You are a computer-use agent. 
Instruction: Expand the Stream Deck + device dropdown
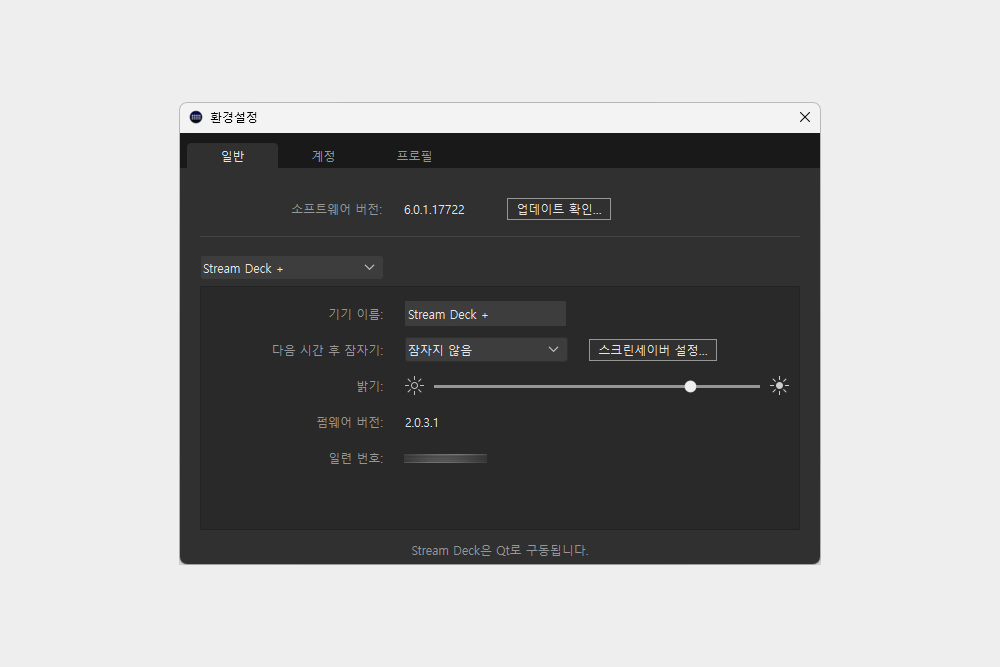(x=291, y=268)
